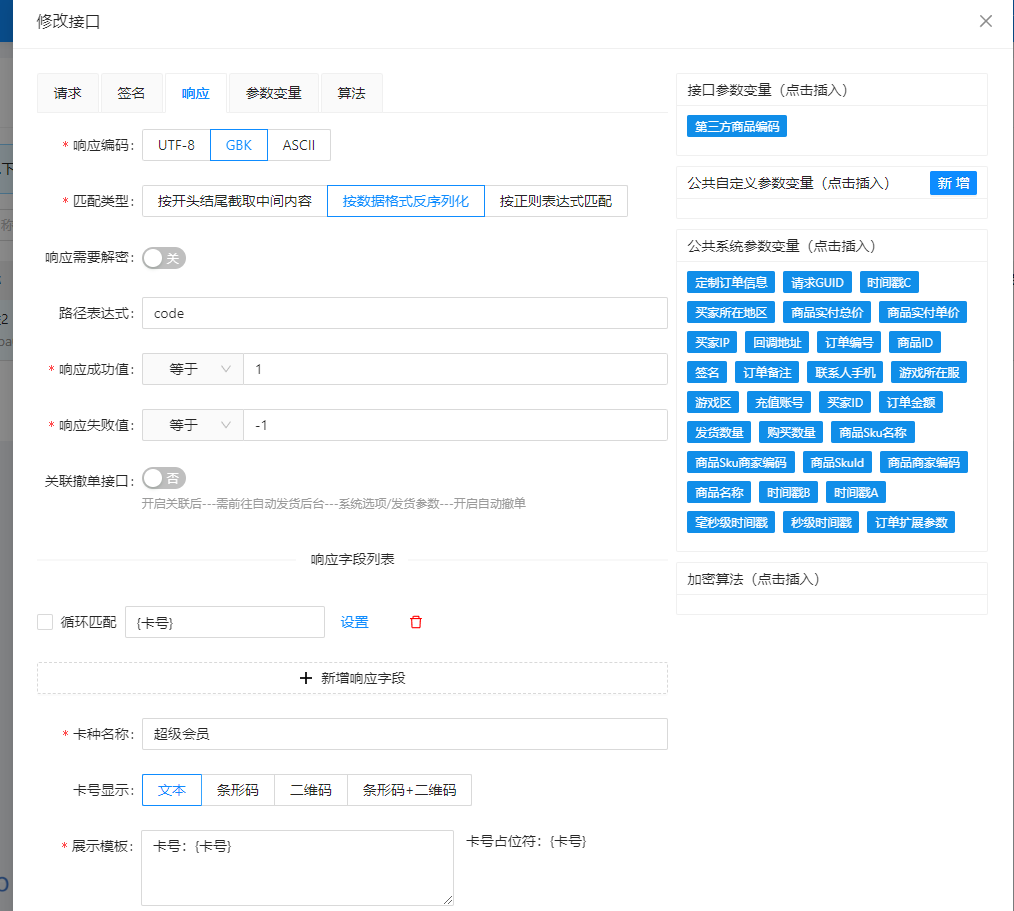The height and width of the screenshot is (911, 1014).
Task: Choose 按开头结尾截取中间内容 match type
Action: click(235, 201)
